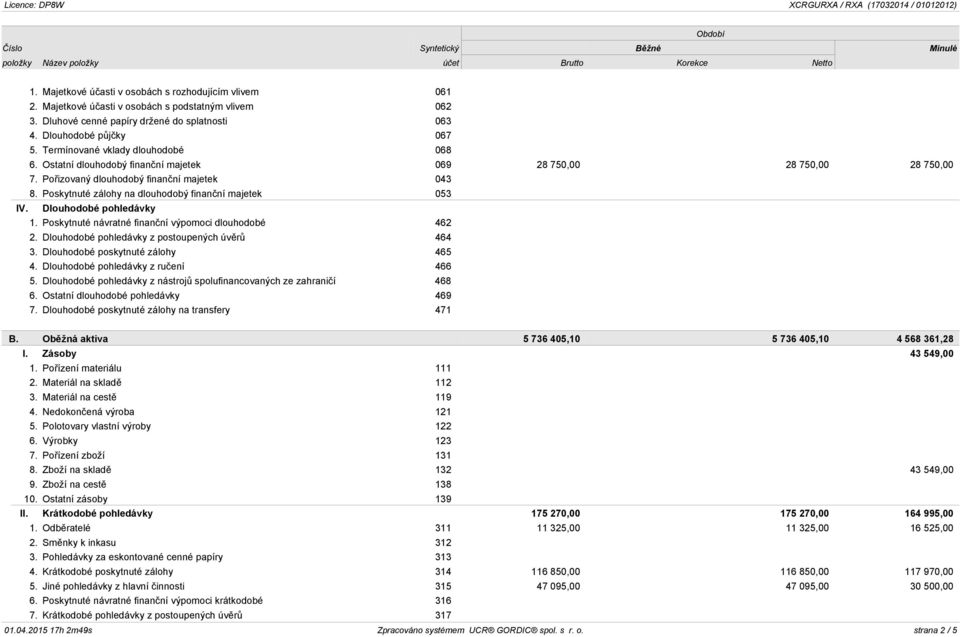
Task: Click 'Termínované vklady dlouhodobé'
Action: coord(113,150)
